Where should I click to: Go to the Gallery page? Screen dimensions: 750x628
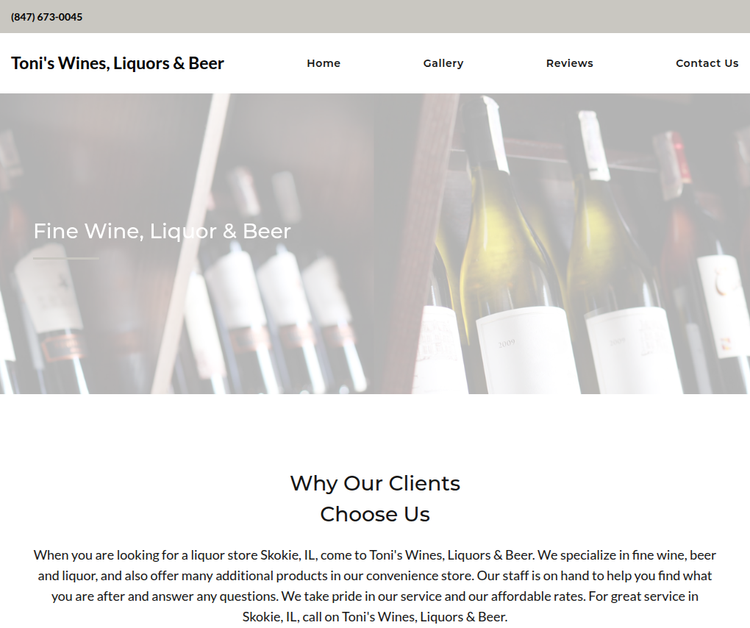(x=443, y=63)
